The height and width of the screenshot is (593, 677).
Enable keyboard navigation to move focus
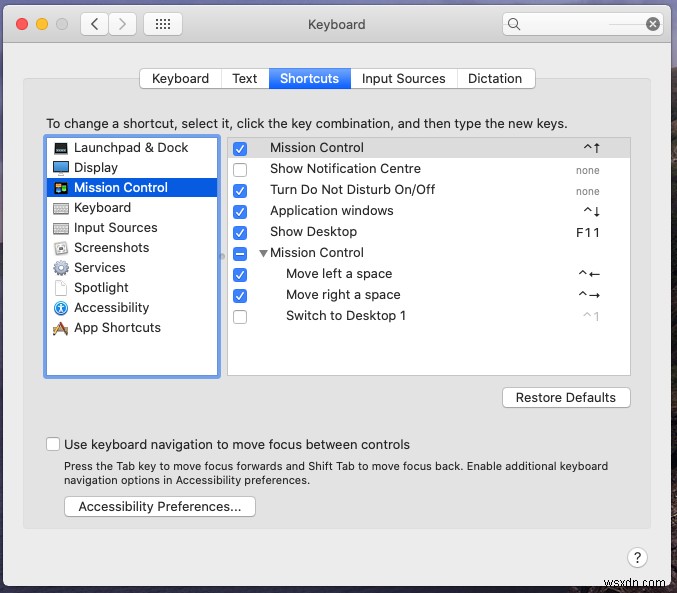coord(53,445)
